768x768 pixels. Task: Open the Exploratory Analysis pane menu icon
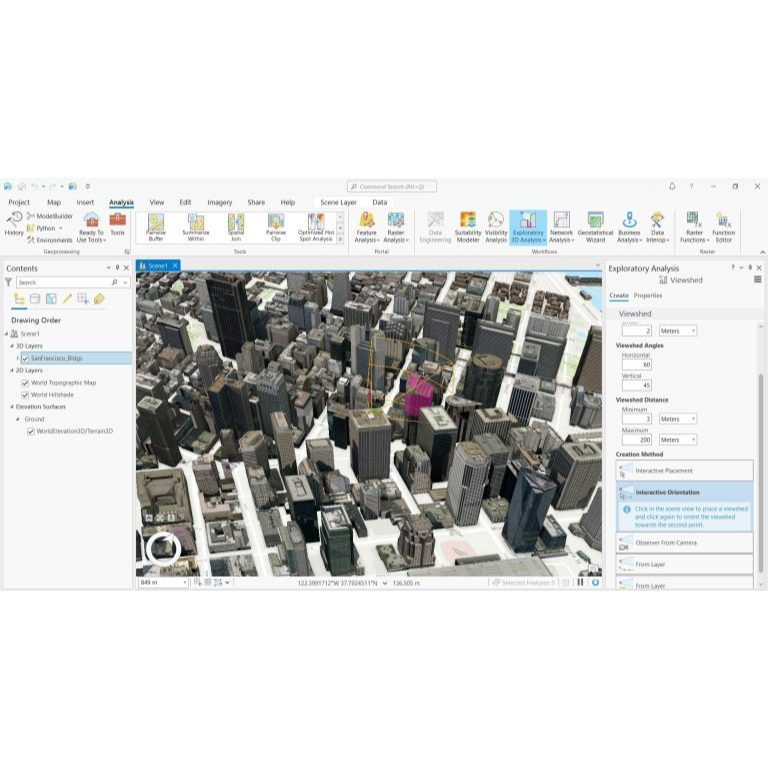(x=758, y=280)
